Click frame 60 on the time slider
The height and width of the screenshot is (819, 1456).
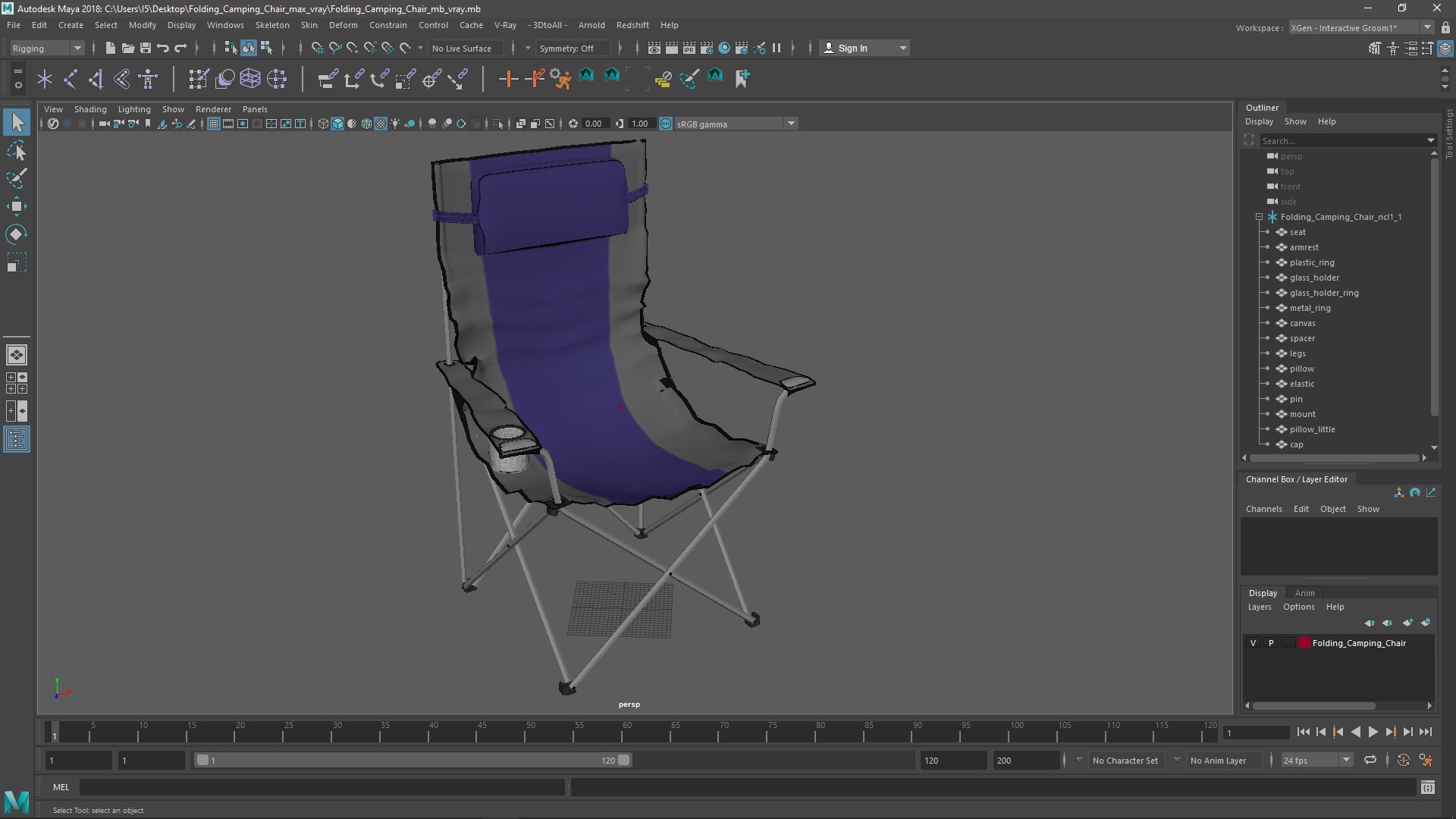coord(626,733)
